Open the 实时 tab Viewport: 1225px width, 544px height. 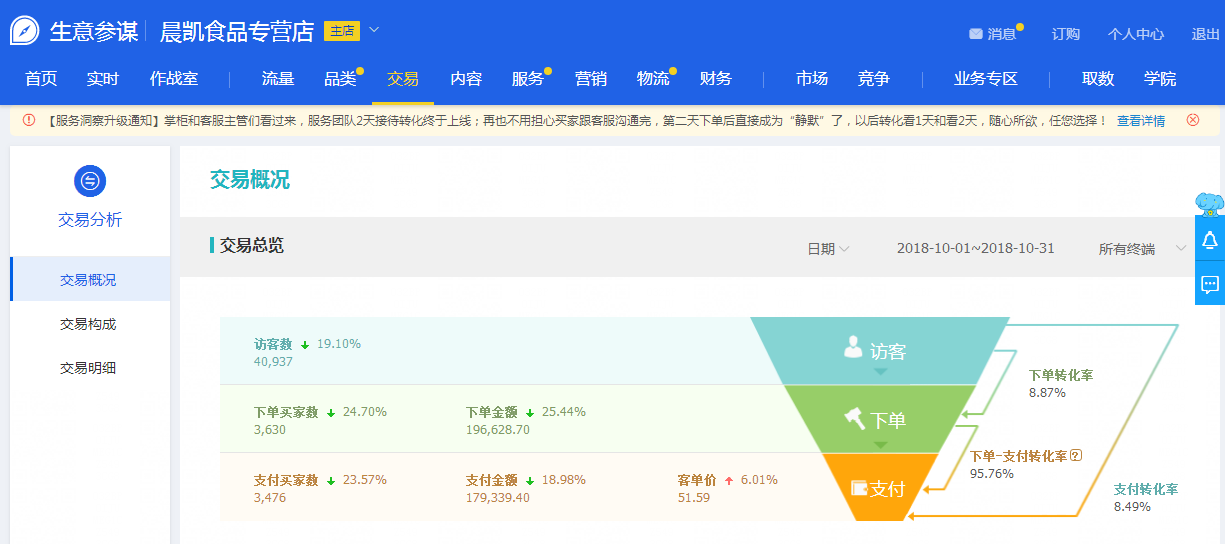coord(103,78)
